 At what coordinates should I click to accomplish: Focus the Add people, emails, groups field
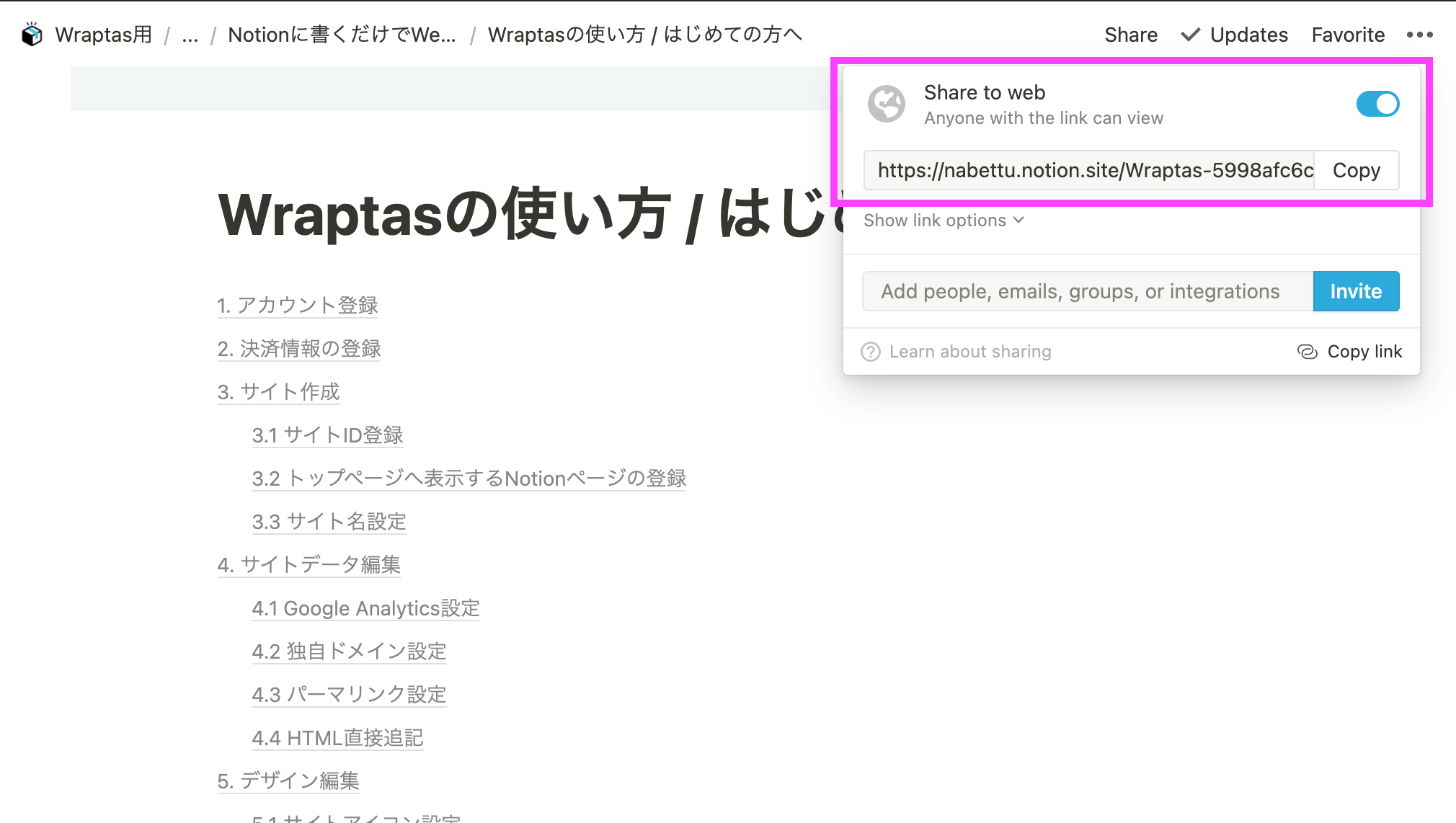click(1088, 291)
